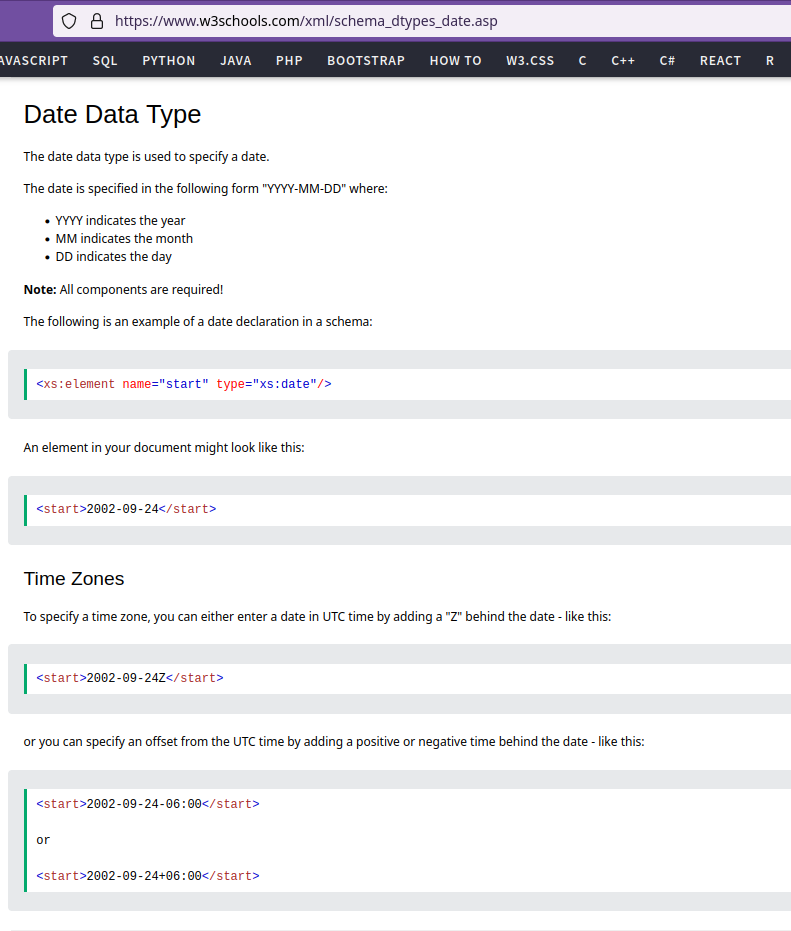
Task: Open the PYTHON tutorial menu item
Action: coord(169,61)
